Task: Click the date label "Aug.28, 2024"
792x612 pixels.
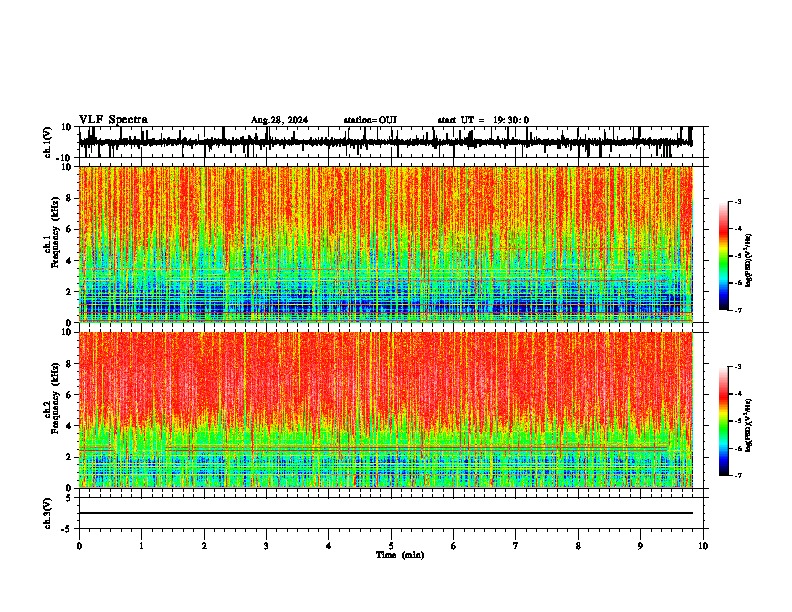Action: [279, 120]
